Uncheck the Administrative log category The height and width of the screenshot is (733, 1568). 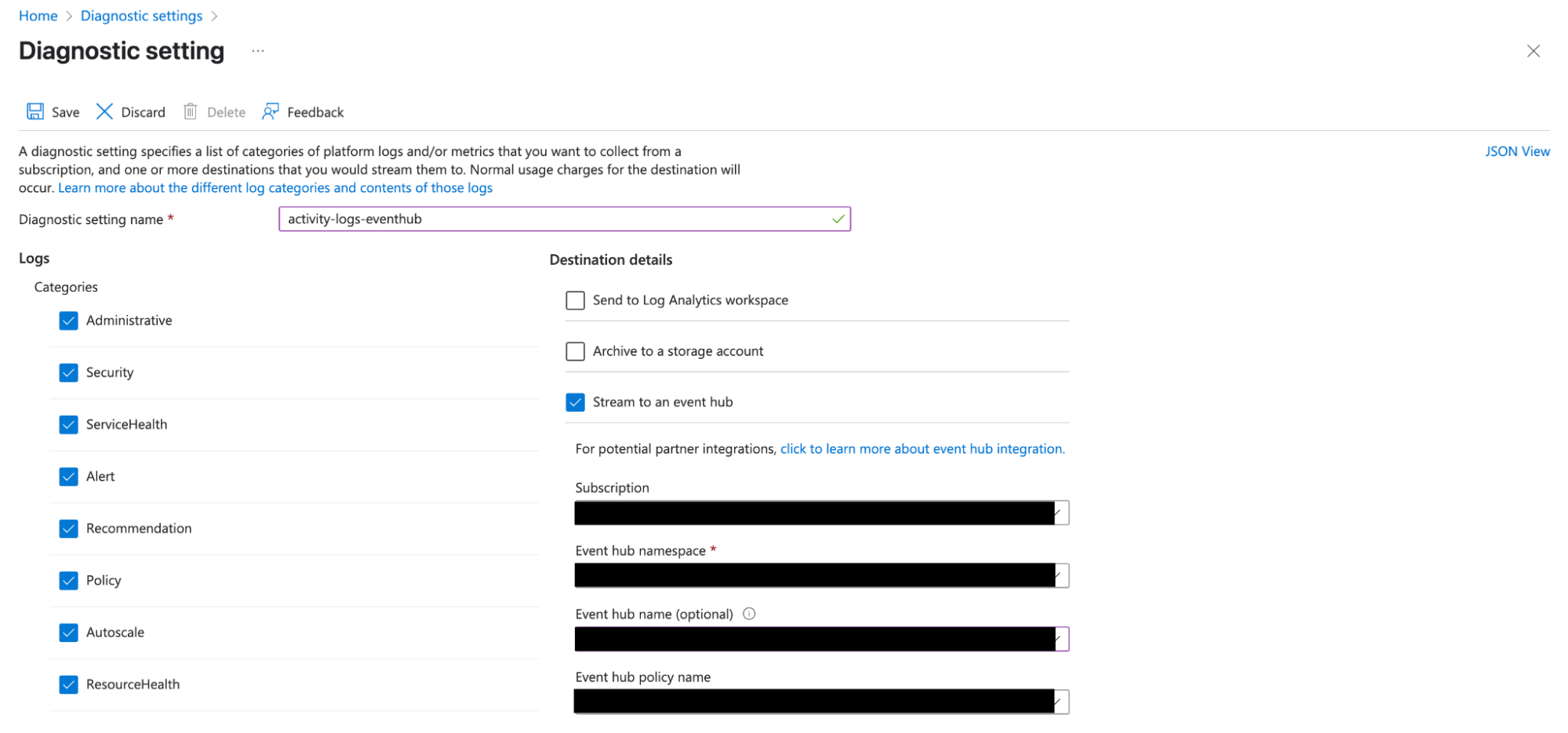(69, 321)
